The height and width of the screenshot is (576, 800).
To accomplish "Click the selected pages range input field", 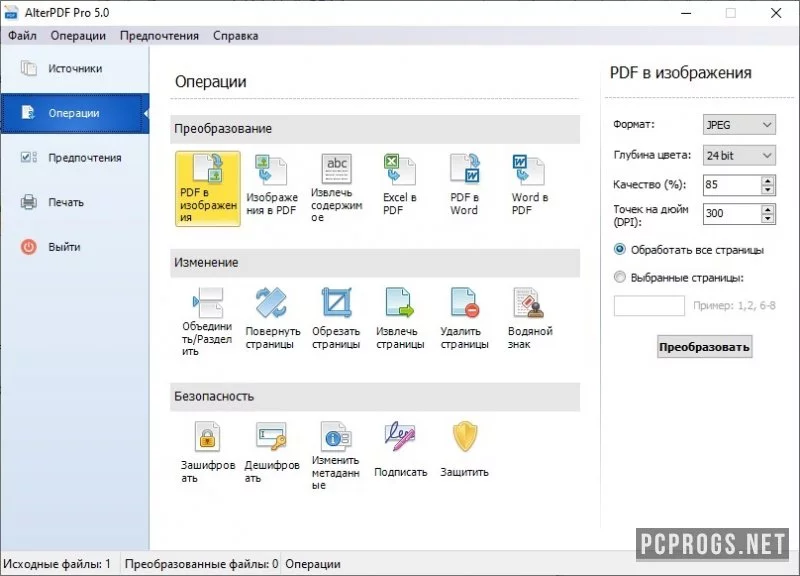I will tap(649, 306).
